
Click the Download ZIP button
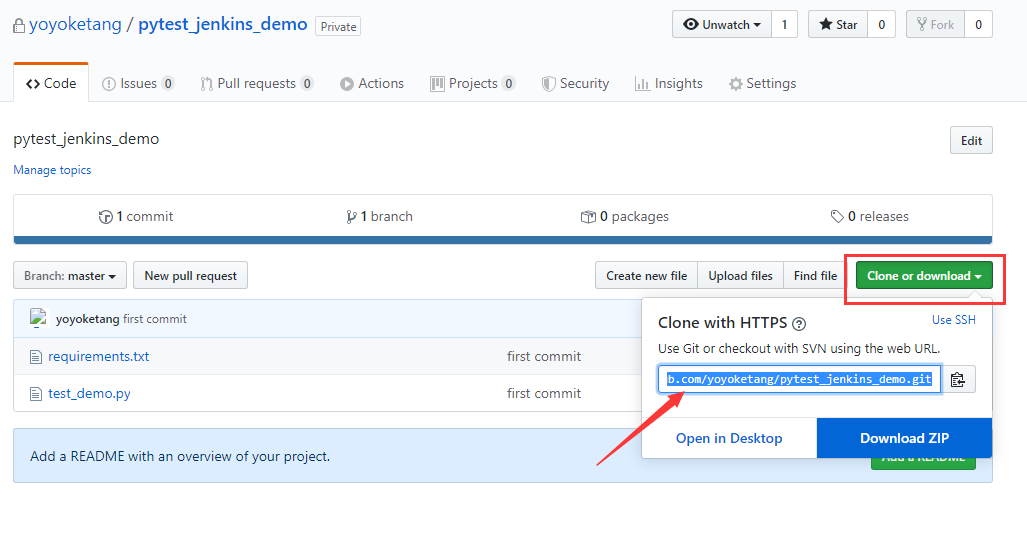click(904, 438)
